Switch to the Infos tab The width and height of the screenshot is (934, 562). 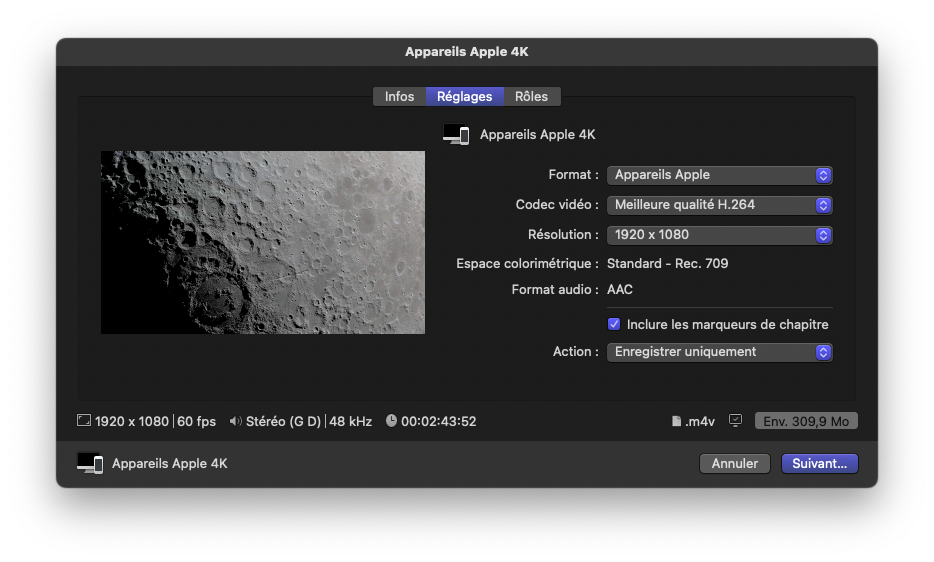point(399,97)
